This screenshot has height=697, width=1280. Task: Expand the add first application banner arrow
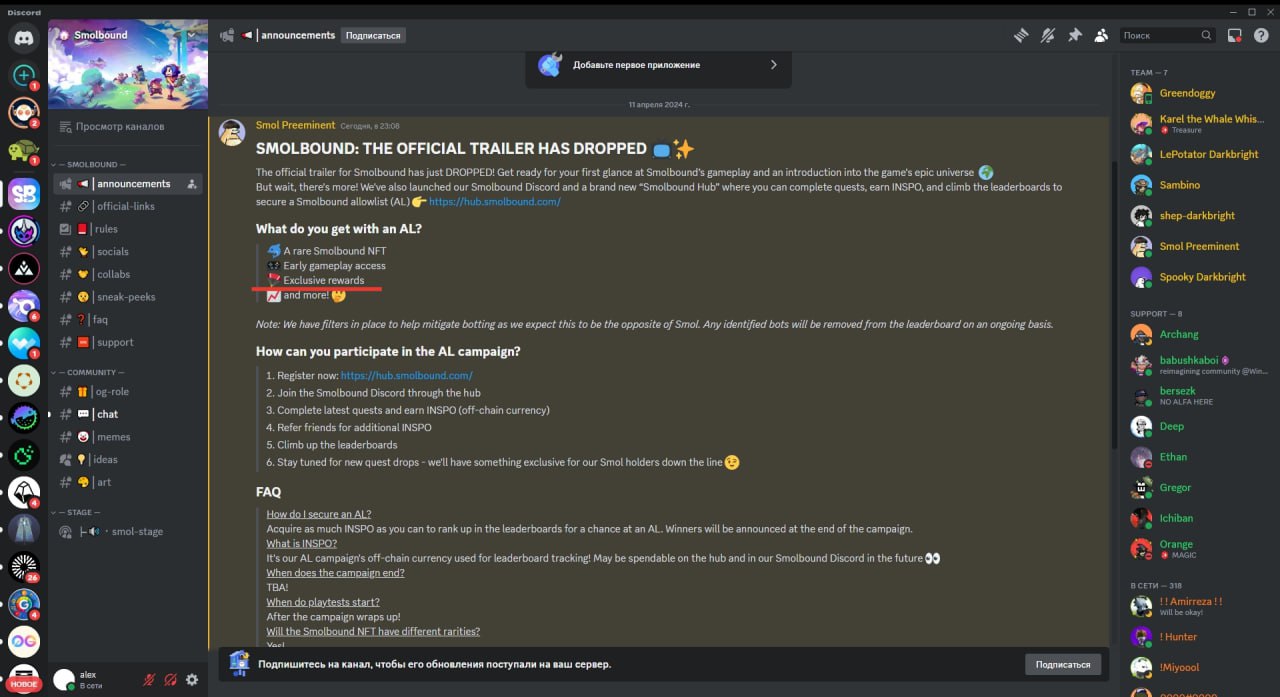click(x=773, y=65)
